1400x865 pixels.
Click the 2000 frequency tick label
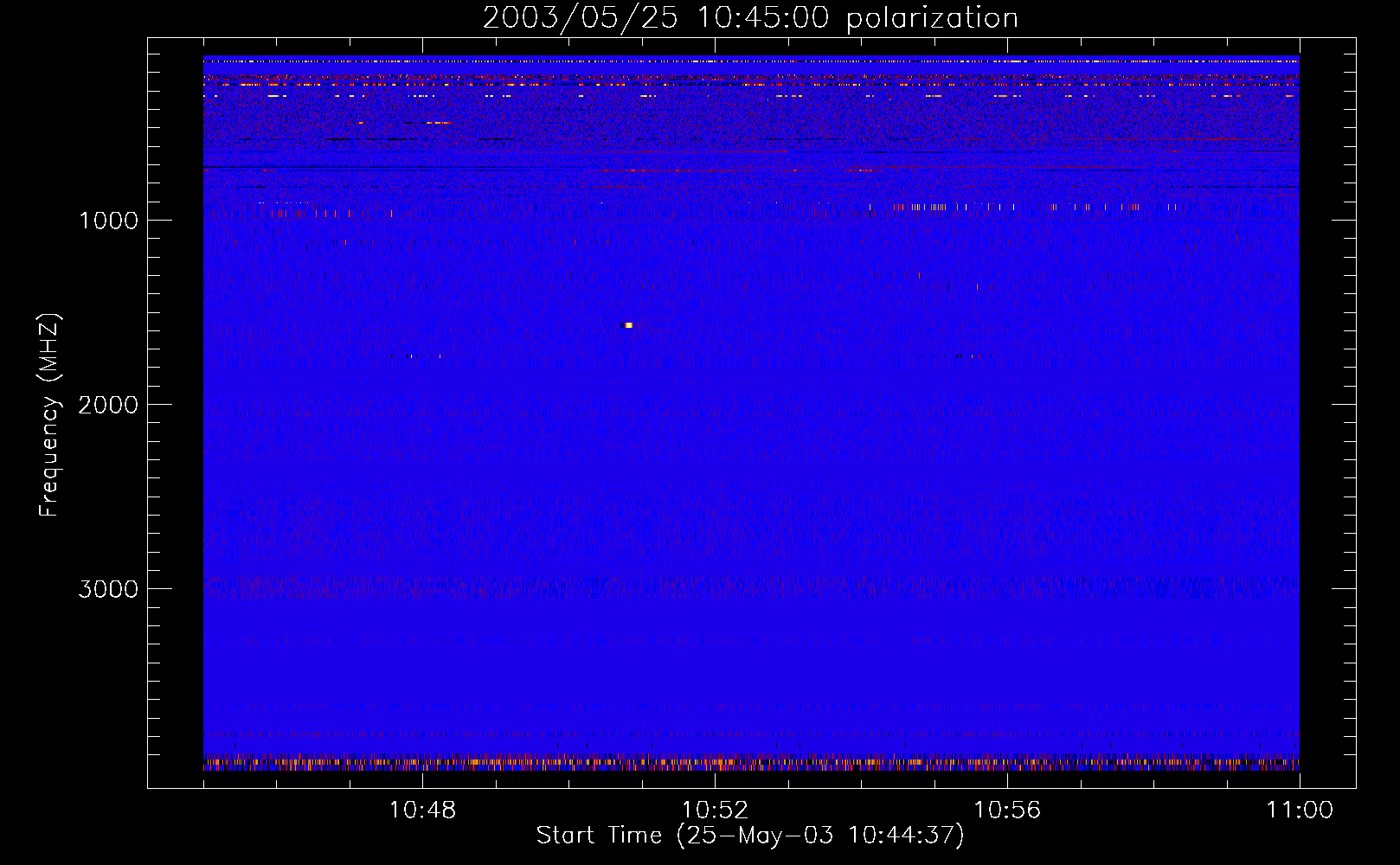click(x=108, y=405)
